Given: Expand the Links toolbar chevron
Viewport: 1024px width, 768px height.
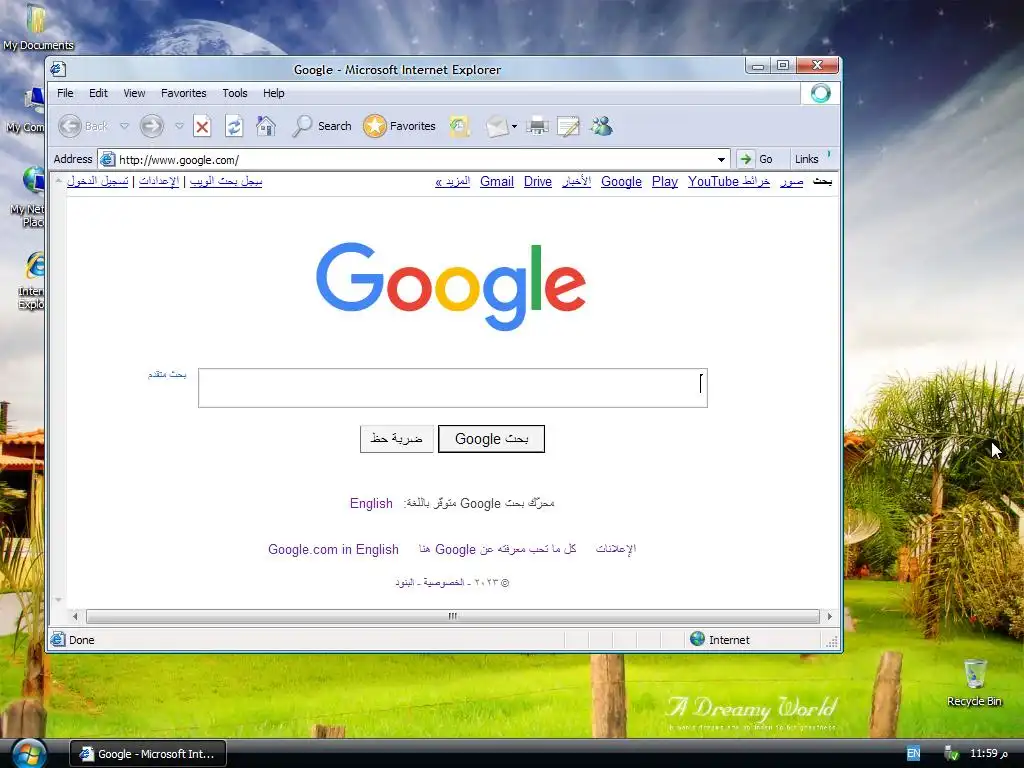Looking at the screenshot, I should pyautogui.click(x=829, y=156).
